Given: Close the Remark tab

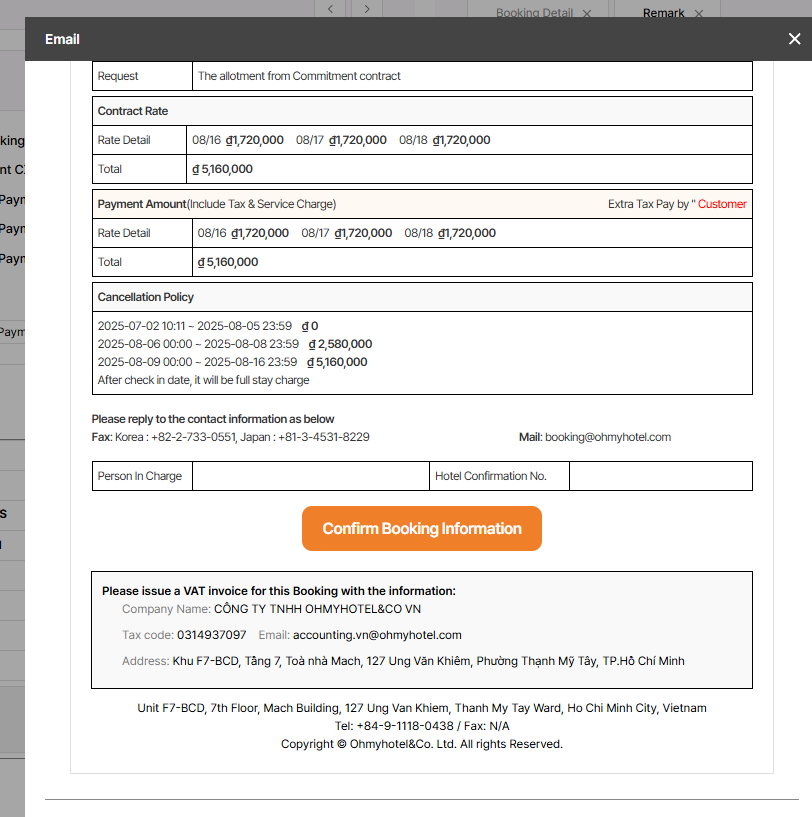Looking at the screenshot, I should coord(698,13).
